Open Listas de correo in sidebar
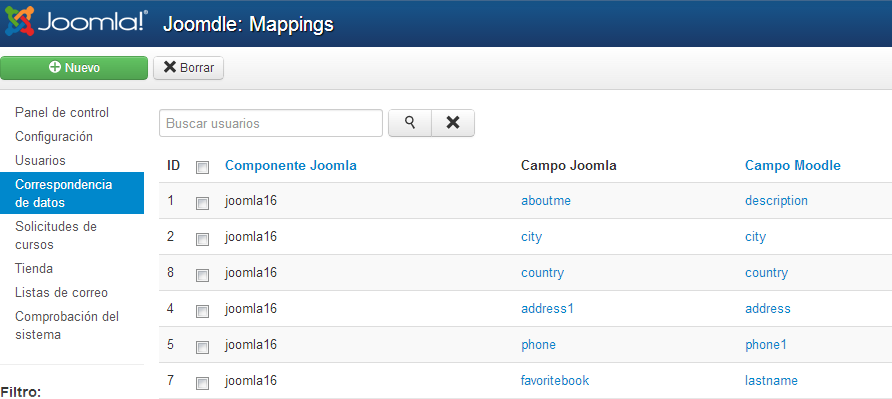The image size is (892, 399). pyautogui.click(x=61, y=293)
